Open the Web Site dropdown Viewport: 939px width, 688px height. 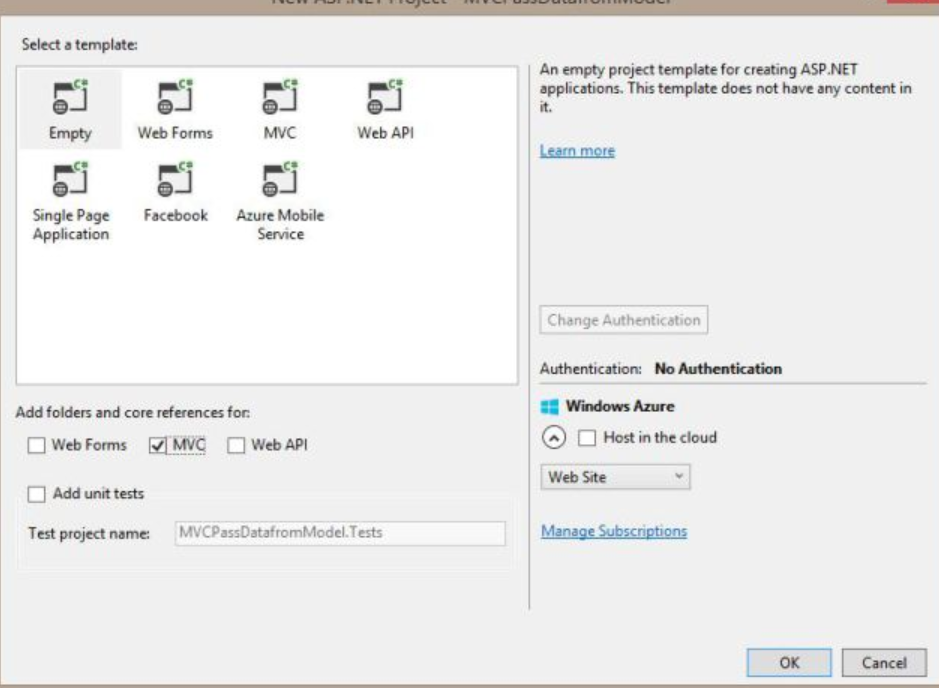pos(615,477)
